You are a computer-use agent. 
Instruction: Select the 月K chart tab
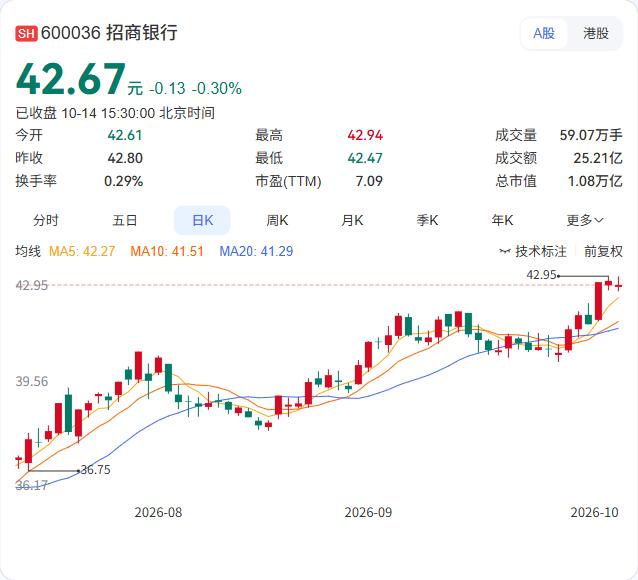pos(352,221)
